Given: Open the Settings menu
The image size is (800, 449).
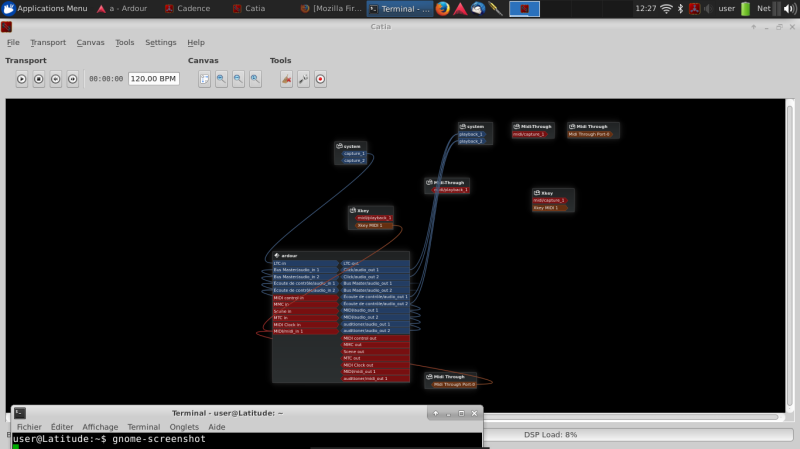Looking at the screenshot, I should click(161, 42).
